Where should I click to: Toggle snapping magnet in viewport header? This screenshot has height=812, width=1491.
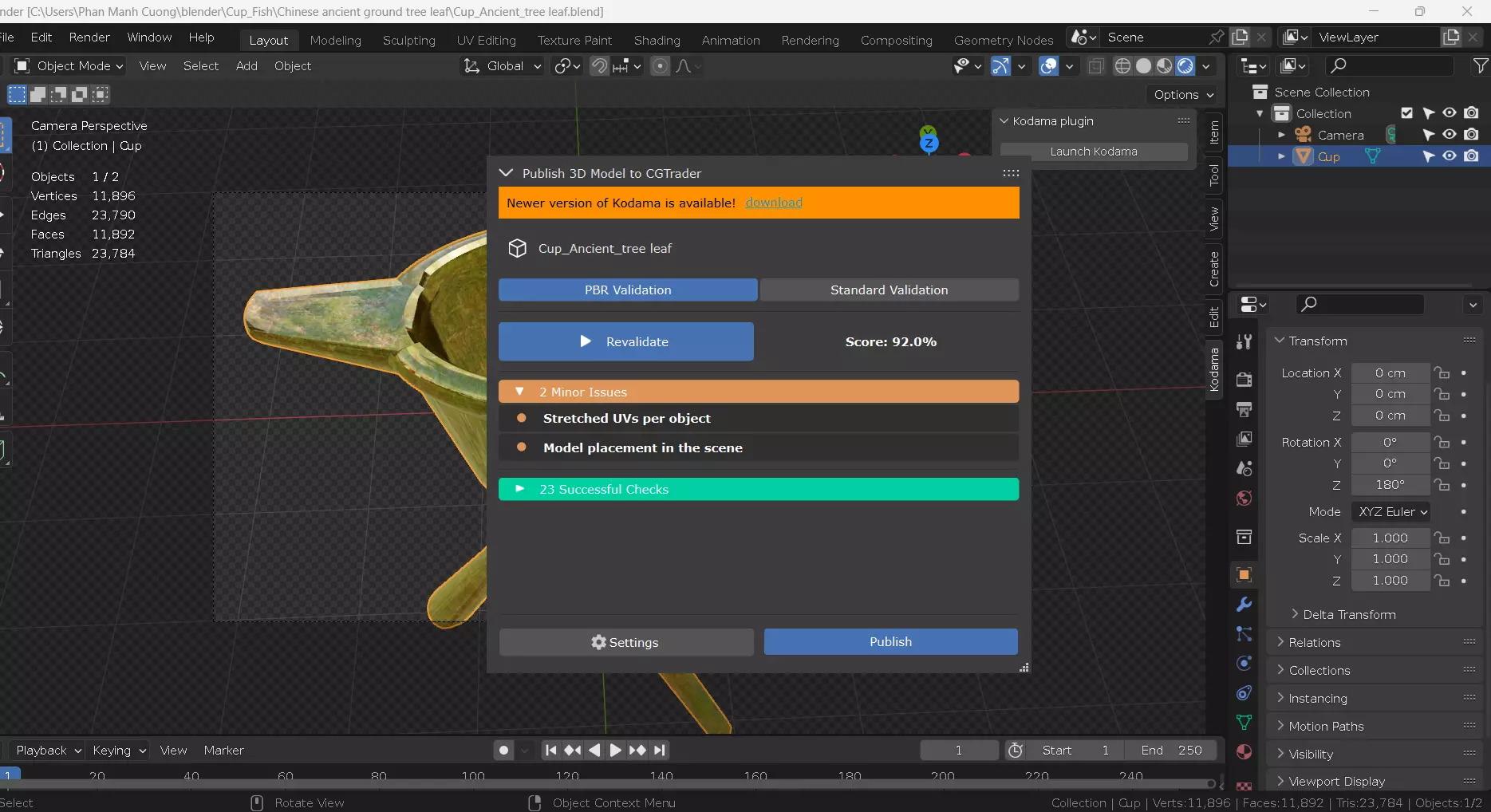pyautogui.click(x=599, y=66)
